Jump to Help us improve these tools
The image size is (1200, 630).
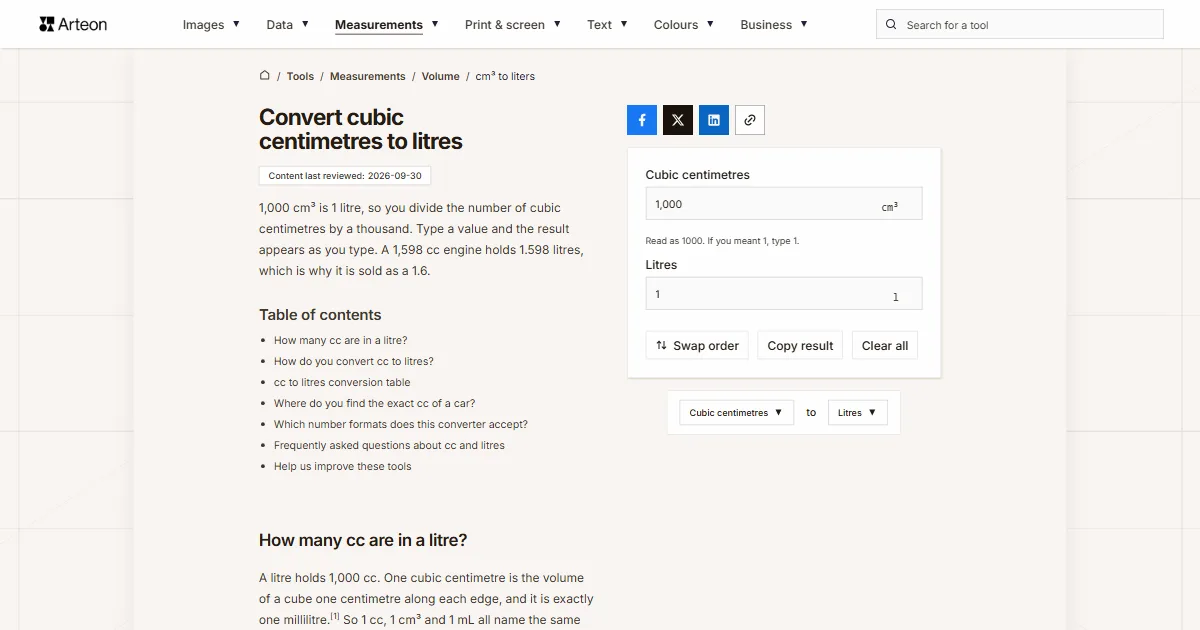coord(343,466)
